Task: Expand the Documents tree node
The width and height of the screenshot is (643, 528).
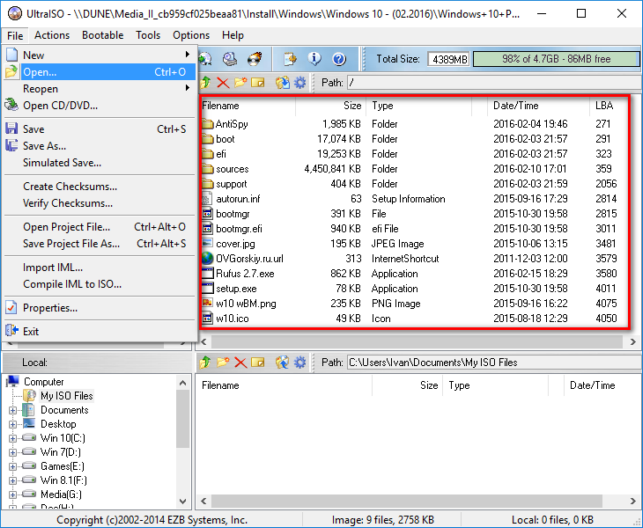Action: tap(13, 410)
